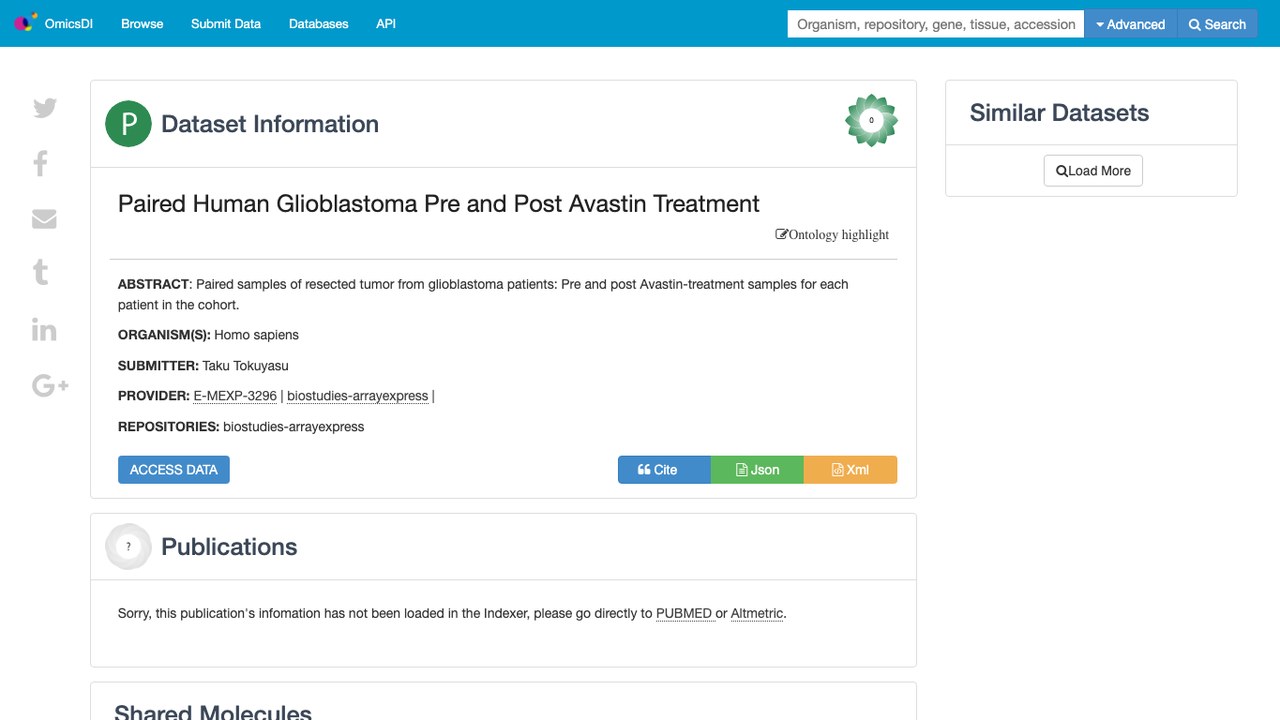Follow the PUBMED link
The image size is (1280, 720).
tap(684, 614)
